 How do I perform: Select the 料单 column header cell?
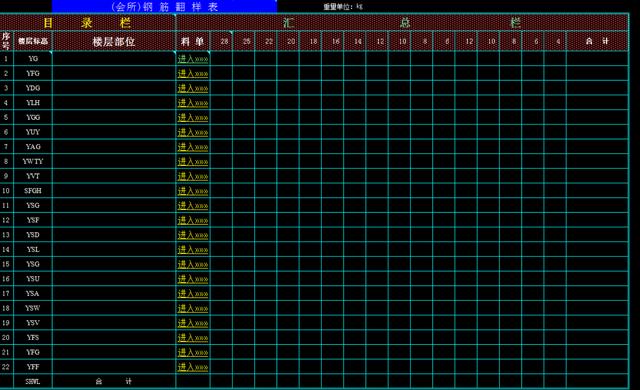click(x=193, y=41)
